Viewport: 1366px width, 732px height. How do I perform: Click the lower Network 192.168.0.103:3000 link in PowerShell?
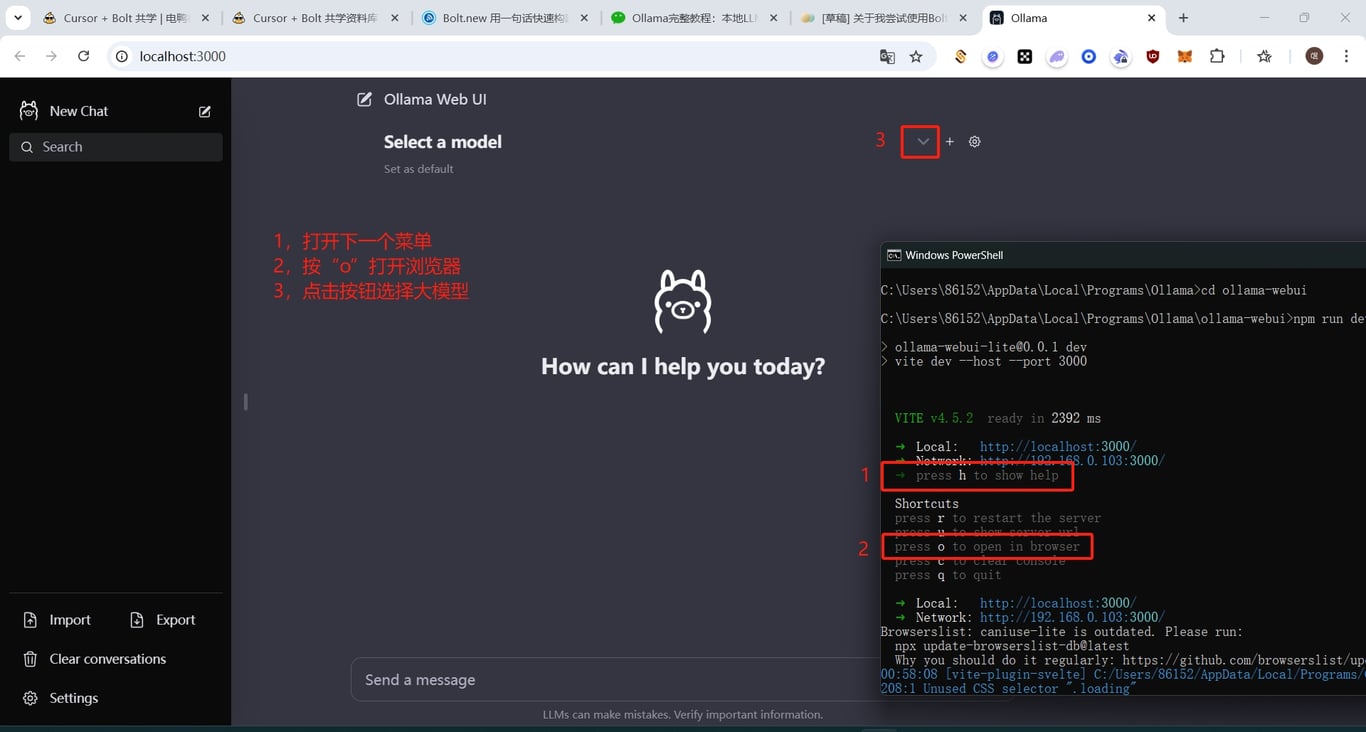pyautogui.click(x=1072, y=618)
